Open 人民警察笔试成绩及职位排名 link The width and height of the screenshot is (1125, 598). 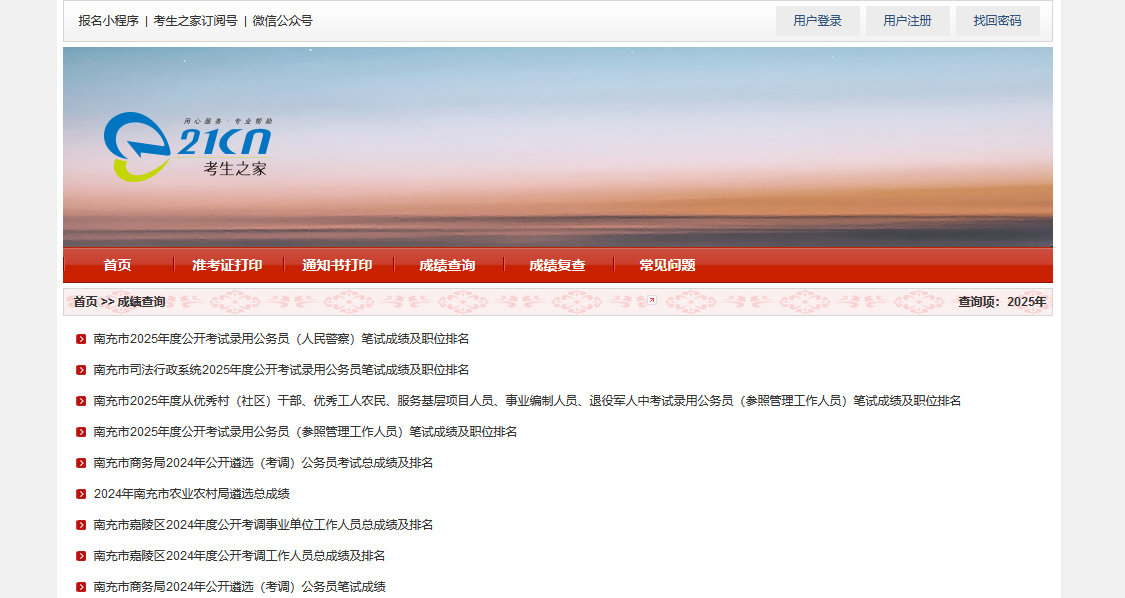point(281,339)
